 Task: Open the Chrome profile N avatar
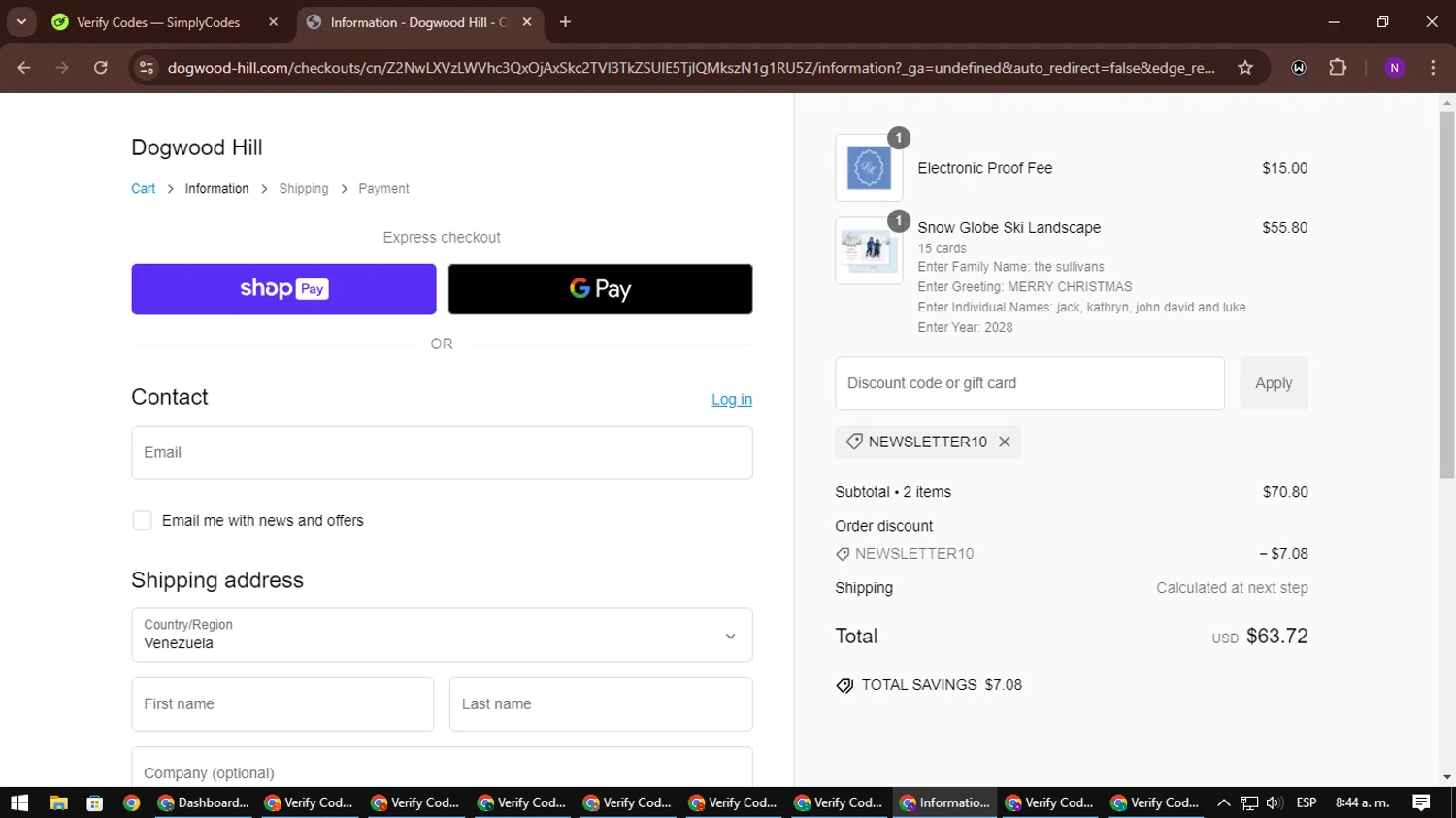(1394, 68)
